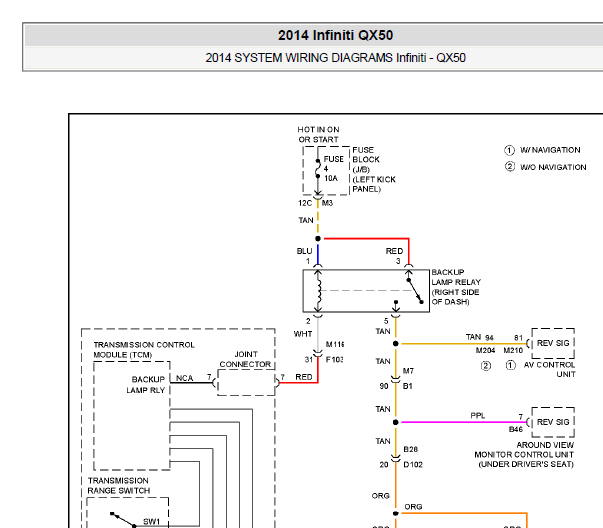Viewport: 603px width, 528px height.
Task: Click the circled 1 legend symbol beside W/ NAVIGATION
Action: point(509,150)
